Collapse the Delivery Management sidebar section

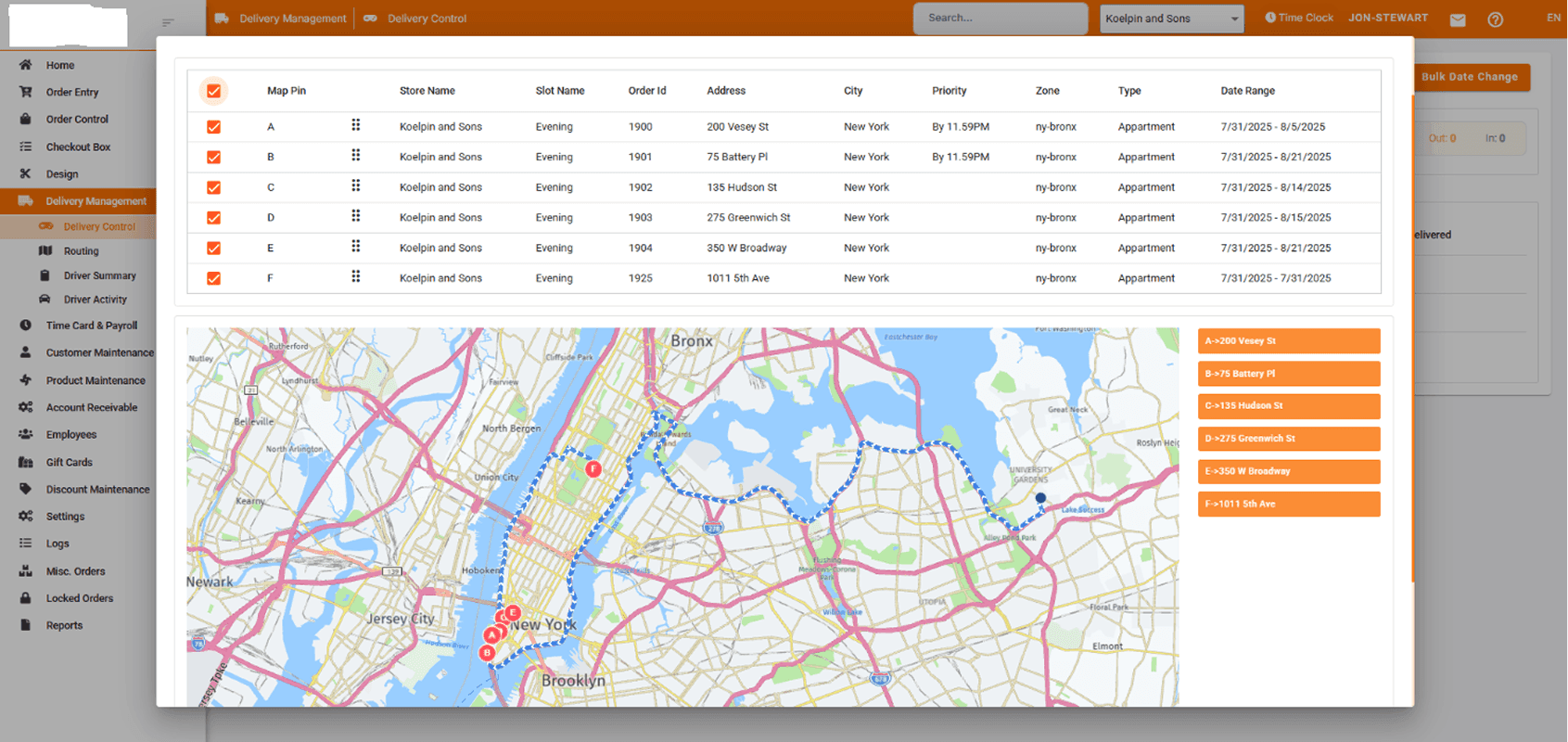[x=96, y=201]
